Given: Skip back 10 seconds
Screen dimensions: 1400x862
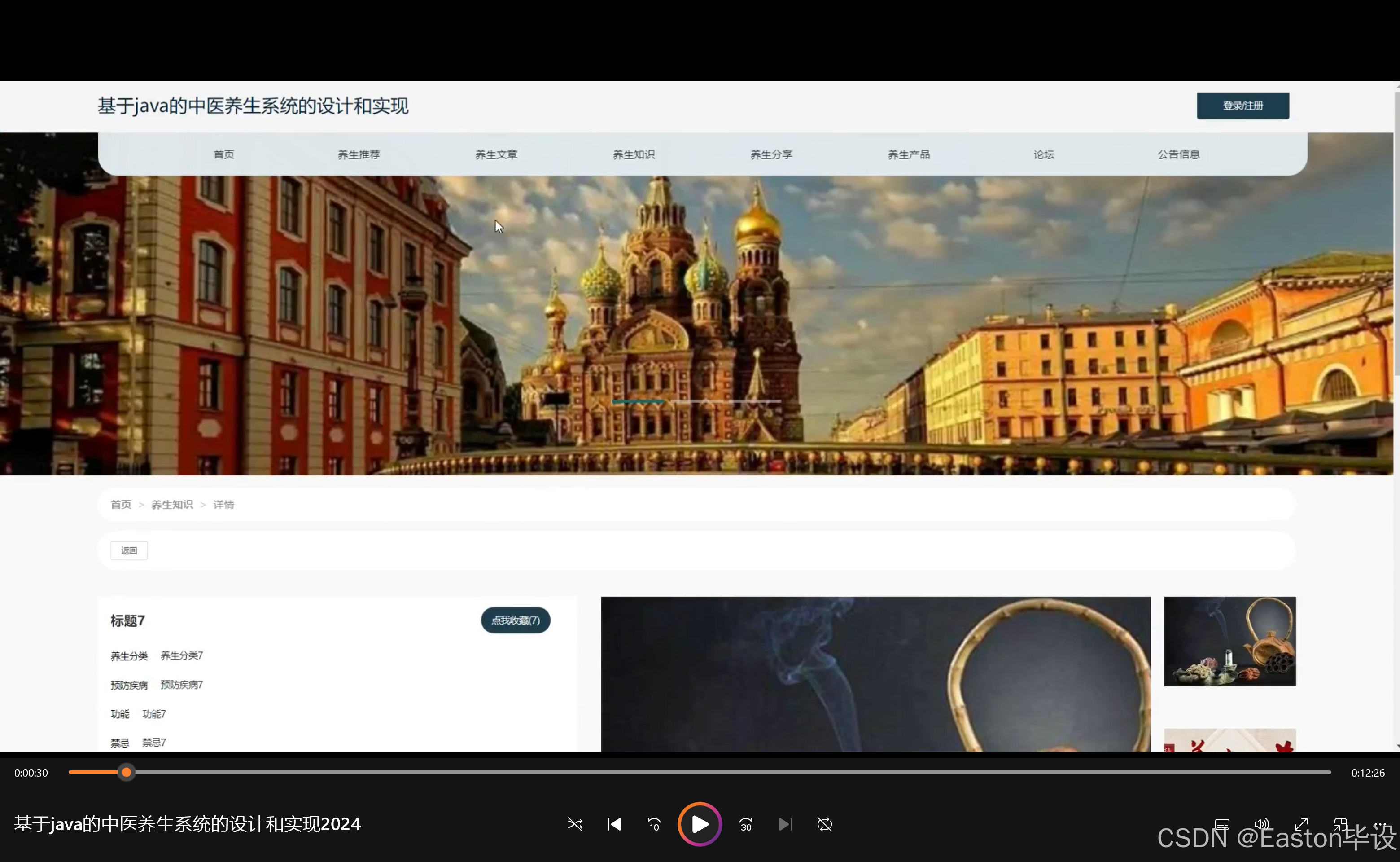Looking at the screenshot, I should click(654, 824).
